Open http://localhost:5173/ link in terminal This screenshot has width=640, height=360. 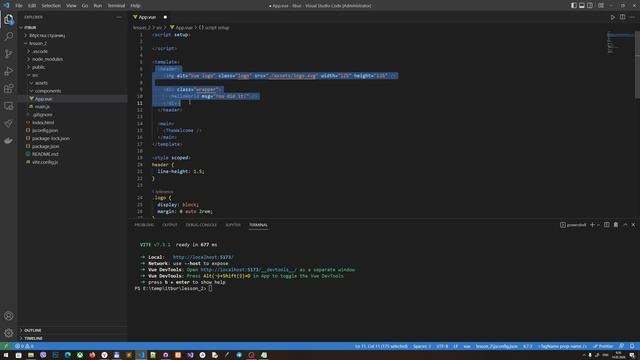click(x=203, y=257)
